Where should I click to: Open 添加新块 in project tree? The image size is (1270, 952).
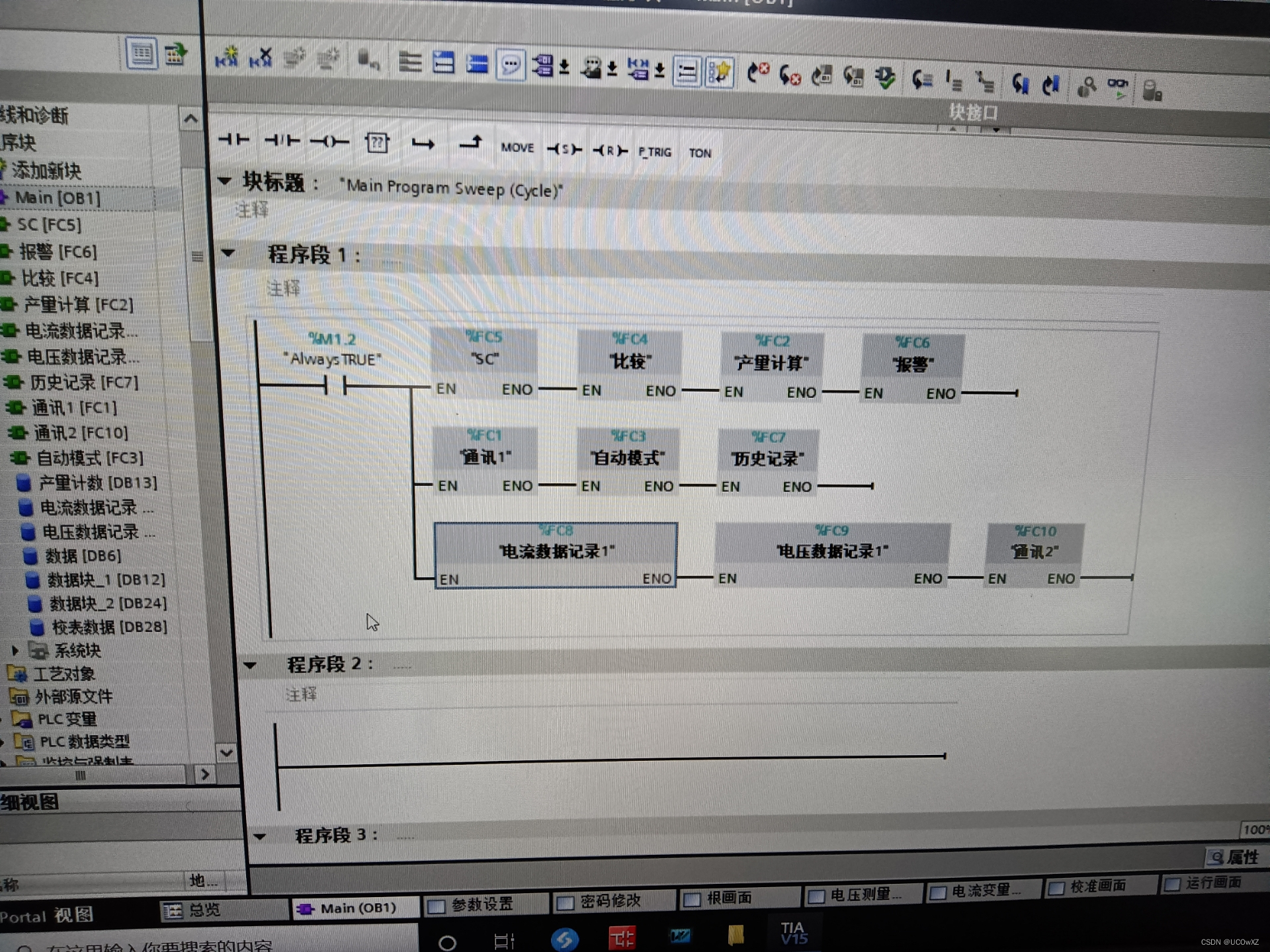[x=46, y=171]
